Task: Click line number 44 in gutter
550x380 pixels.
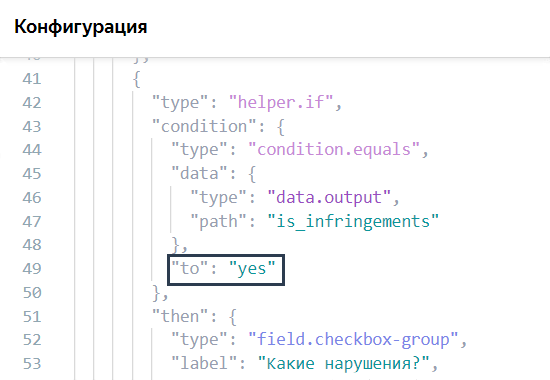Action: pyautogui.click(x=32, y=150)
